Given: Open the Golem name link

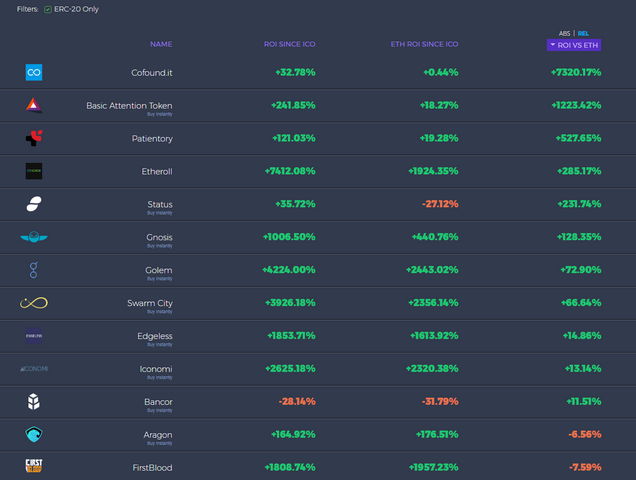Looking at the screenshot, I should 159,270.
